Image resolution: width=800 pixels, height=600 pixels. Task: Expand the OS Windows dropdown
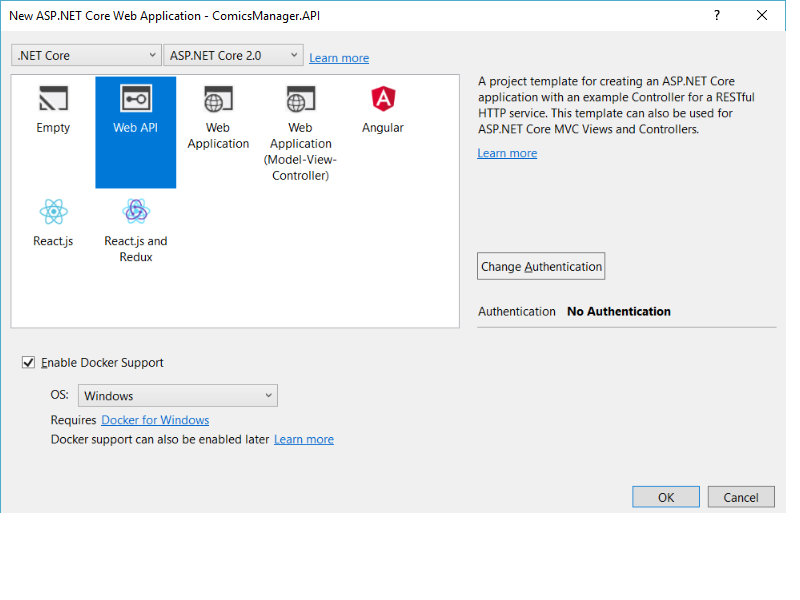[178, 395]
